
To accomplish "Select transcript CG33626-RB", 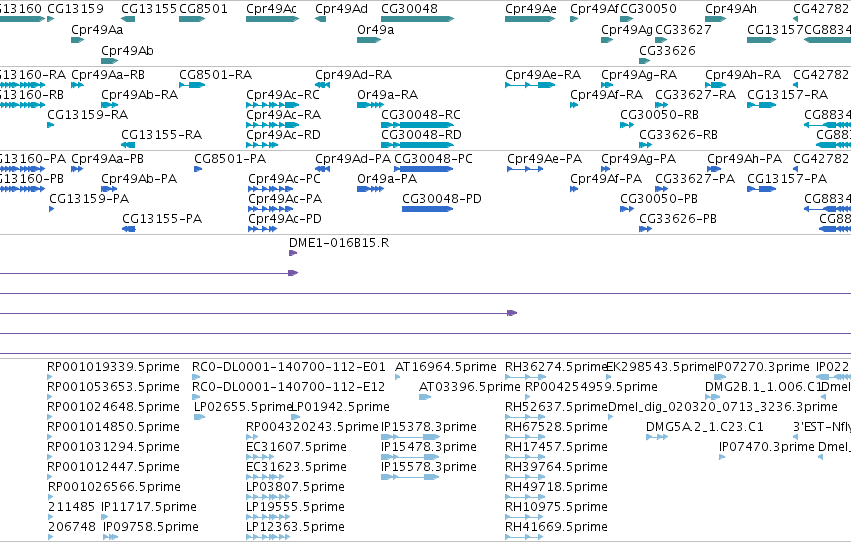I will pos(645,145).
